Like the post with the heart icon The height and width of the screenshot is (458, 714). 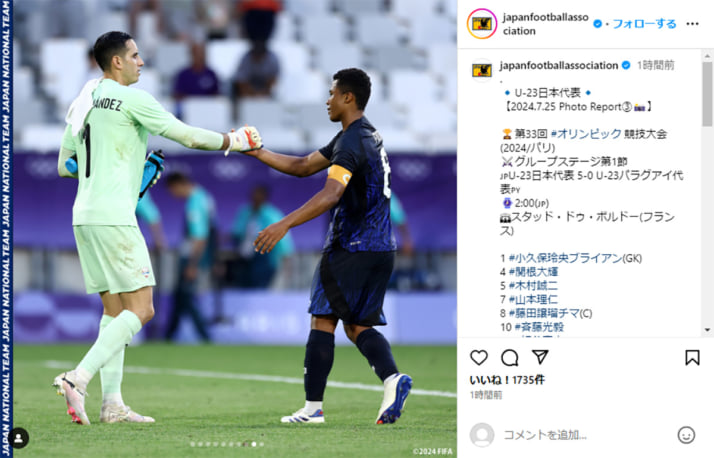coord(479,357)
